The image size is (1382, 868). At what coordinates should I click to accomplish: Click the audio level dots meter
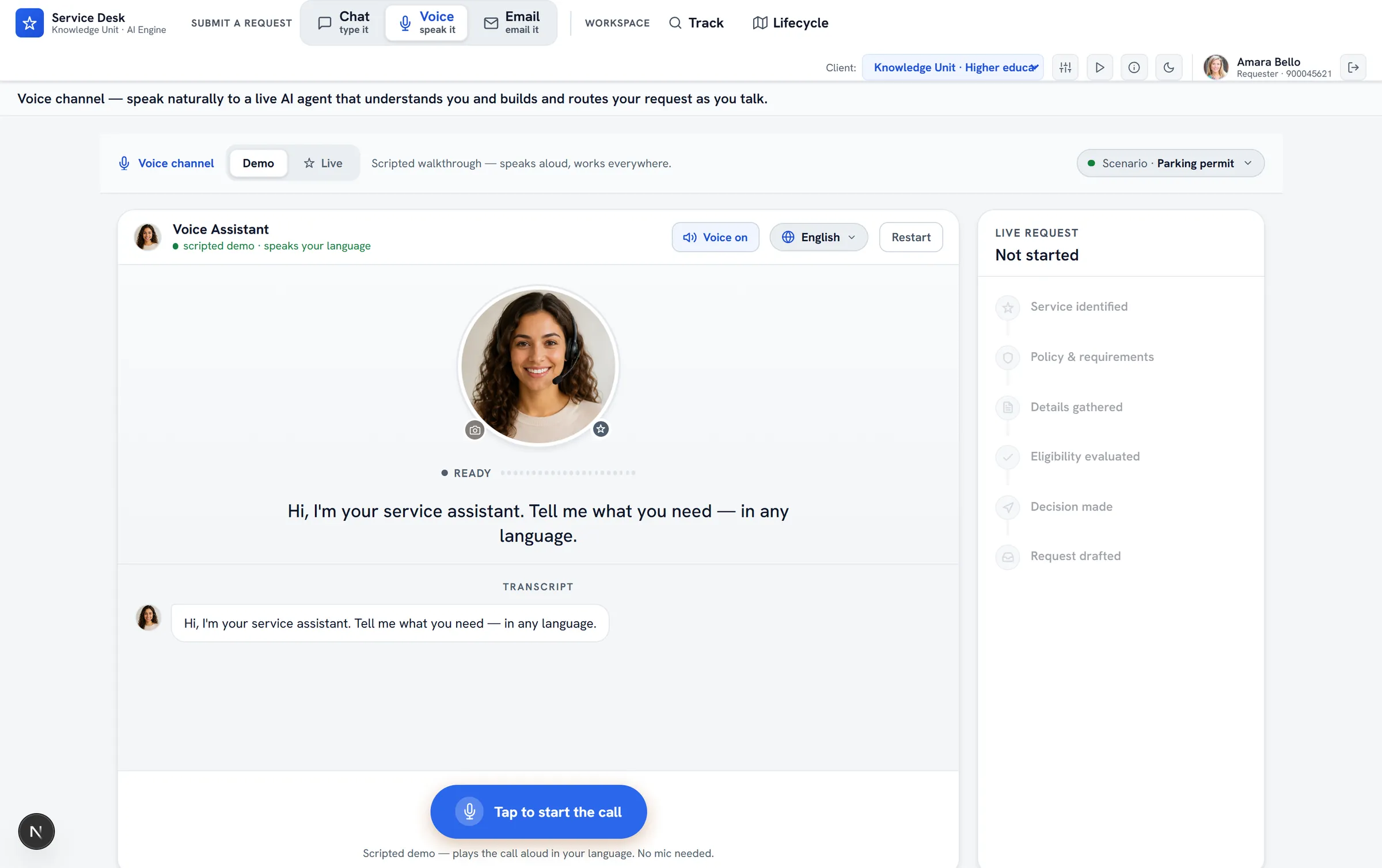568,473
